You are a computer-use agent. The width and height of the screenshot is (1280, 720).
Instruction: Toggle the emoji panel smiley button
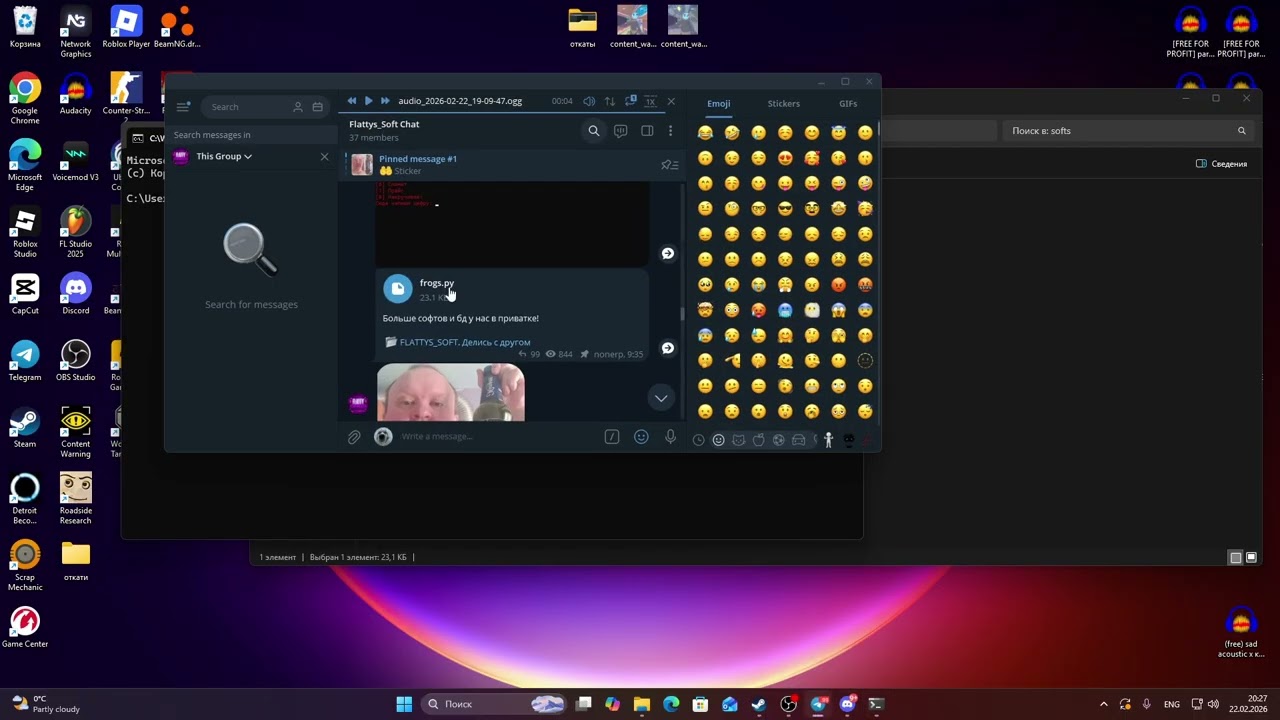tap(641, 437)
